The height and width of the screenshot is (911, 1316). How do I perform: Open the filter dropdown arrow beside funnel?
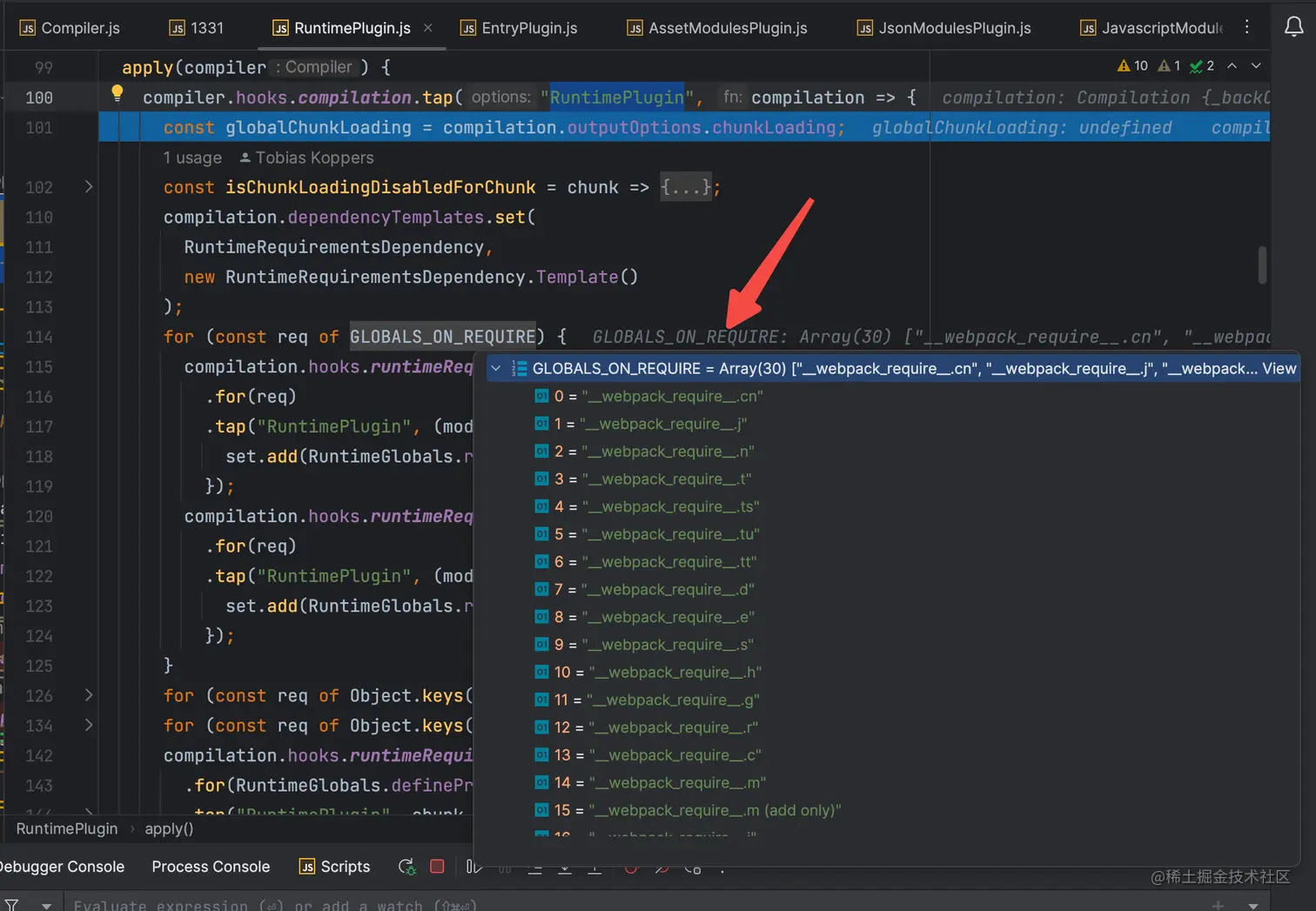pyautogui.click(x=46, y=906)
